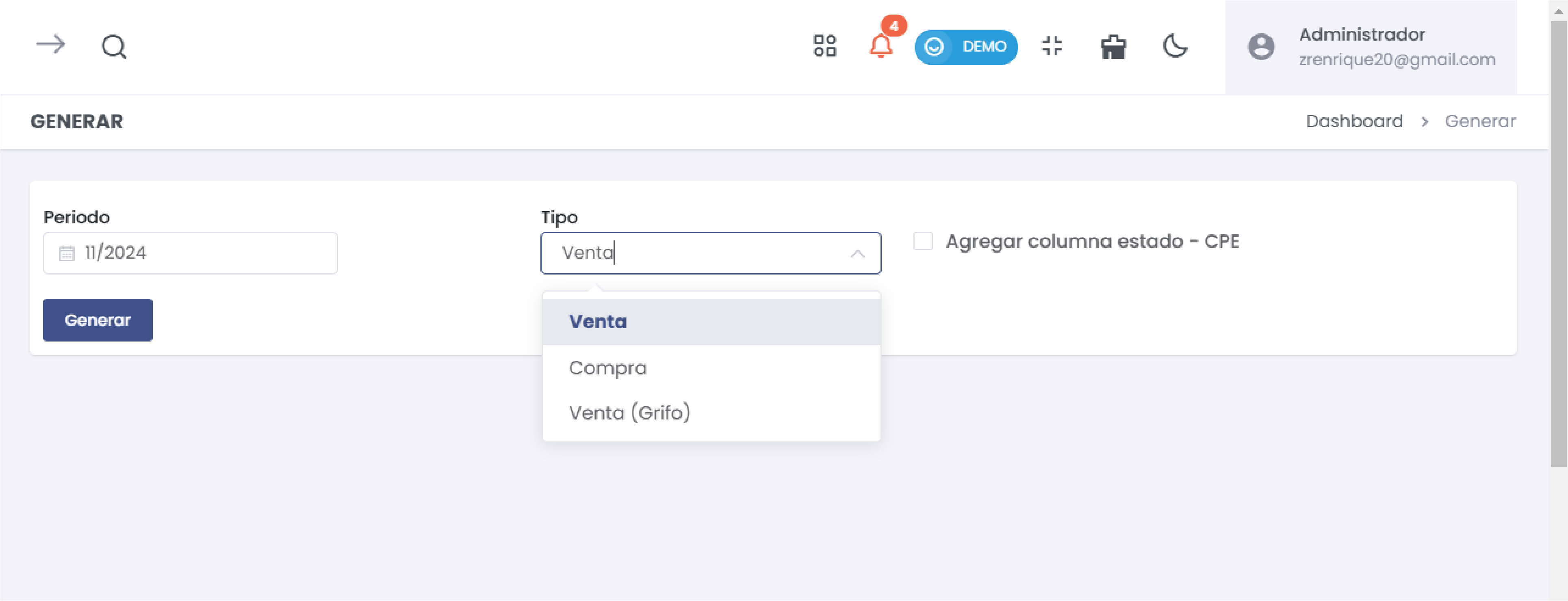Click the calendar icon in Periodo field

click(66, 253)
